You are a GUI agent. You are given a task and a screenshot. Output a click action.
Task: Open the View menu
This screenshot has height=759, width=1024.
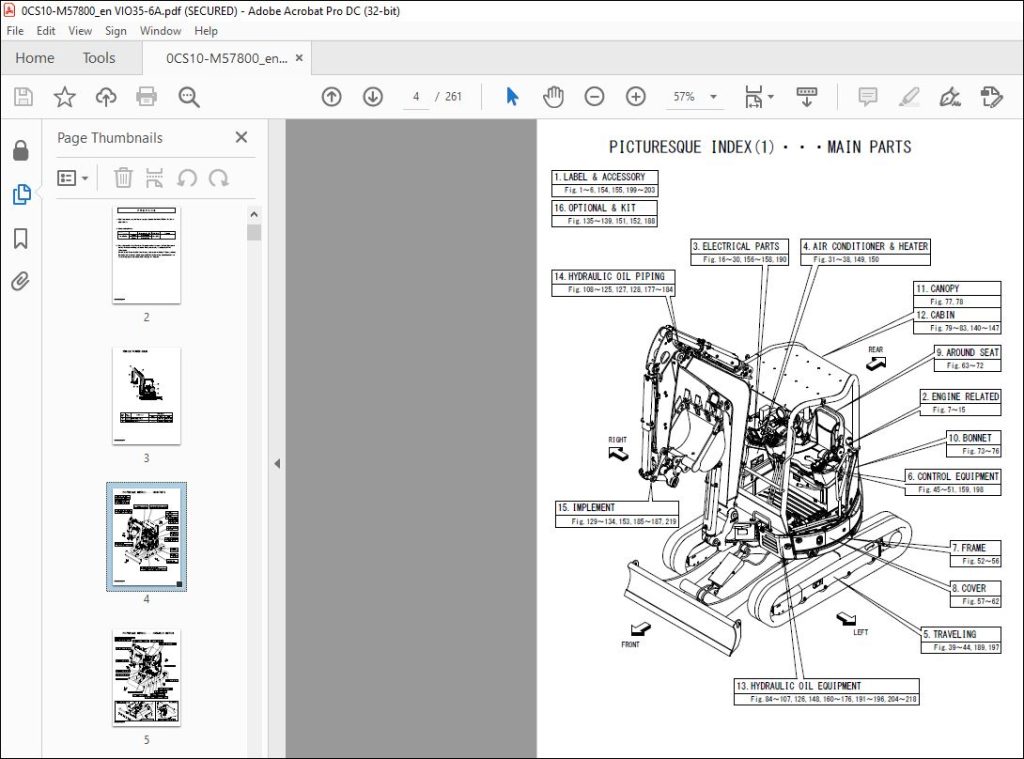[x=80, y=31]
